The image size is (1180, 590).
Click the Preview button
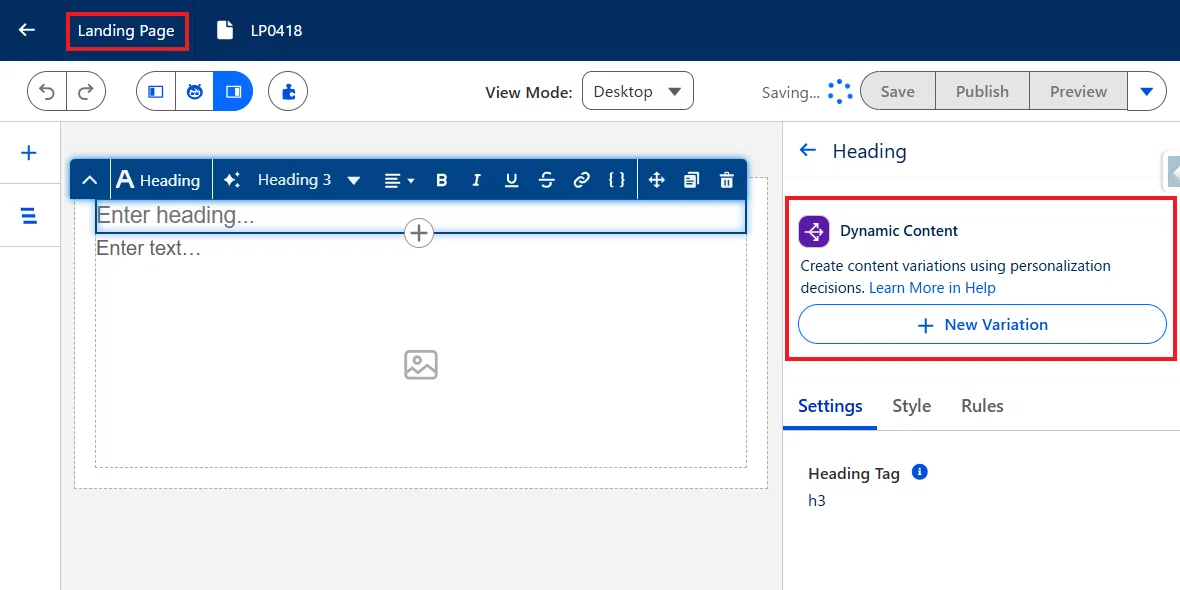1078,92
